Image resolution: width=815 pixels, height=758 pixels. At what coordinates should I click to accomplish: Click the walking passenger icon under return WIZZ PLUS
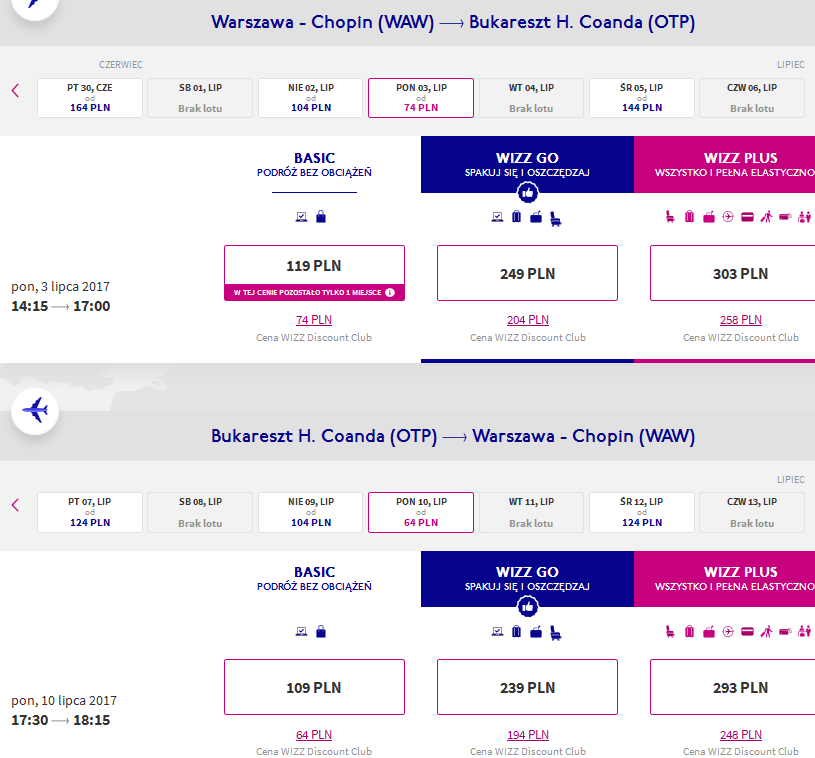pyautogui.click(x=766, y=631)
